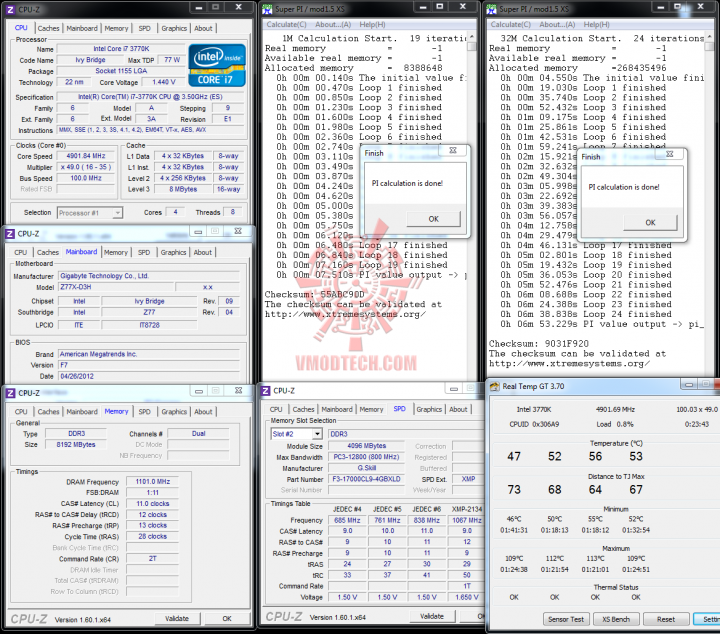Viewport: 720px width, 634px height.
Task: Open Calculate(C) menu in 1M Super PI
Action: click(287, 25)
